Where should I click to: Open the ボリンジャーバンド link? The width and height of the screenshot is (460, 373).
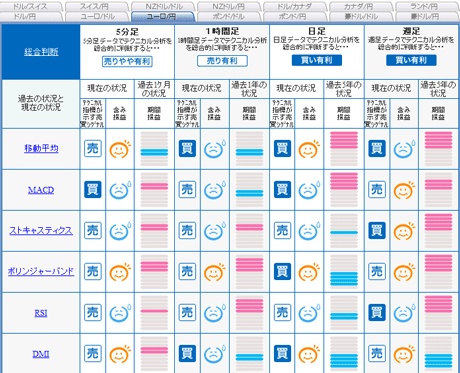coord(41,271)
